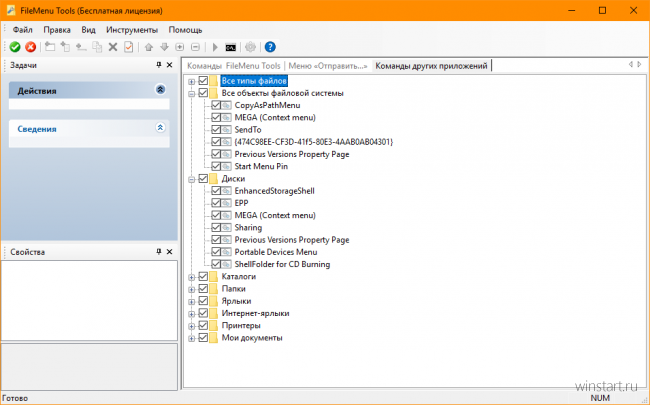Click the Move Down arrow toolbar icon
Viewport: 650px width, 405px height.
[164, 47]
